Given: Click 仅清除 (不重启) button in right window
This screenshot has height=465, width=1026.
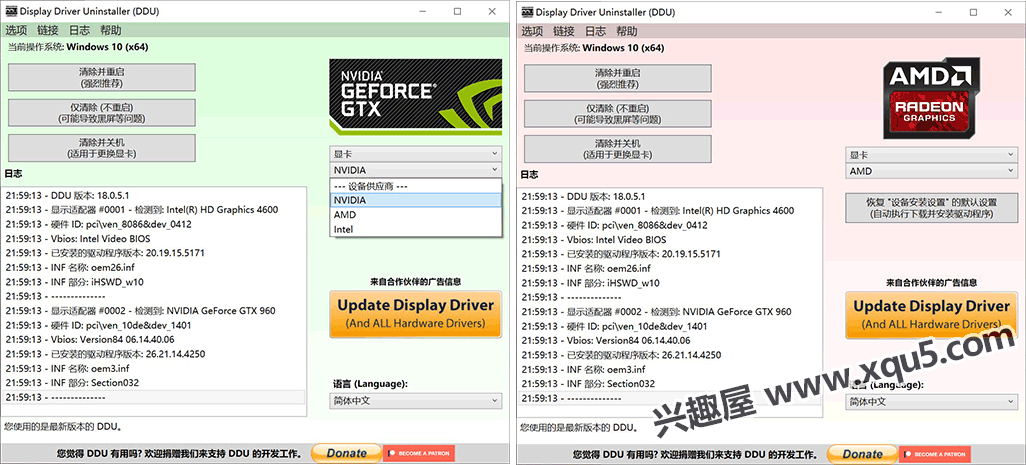Looking at the screenshot, I should [617, 114].
